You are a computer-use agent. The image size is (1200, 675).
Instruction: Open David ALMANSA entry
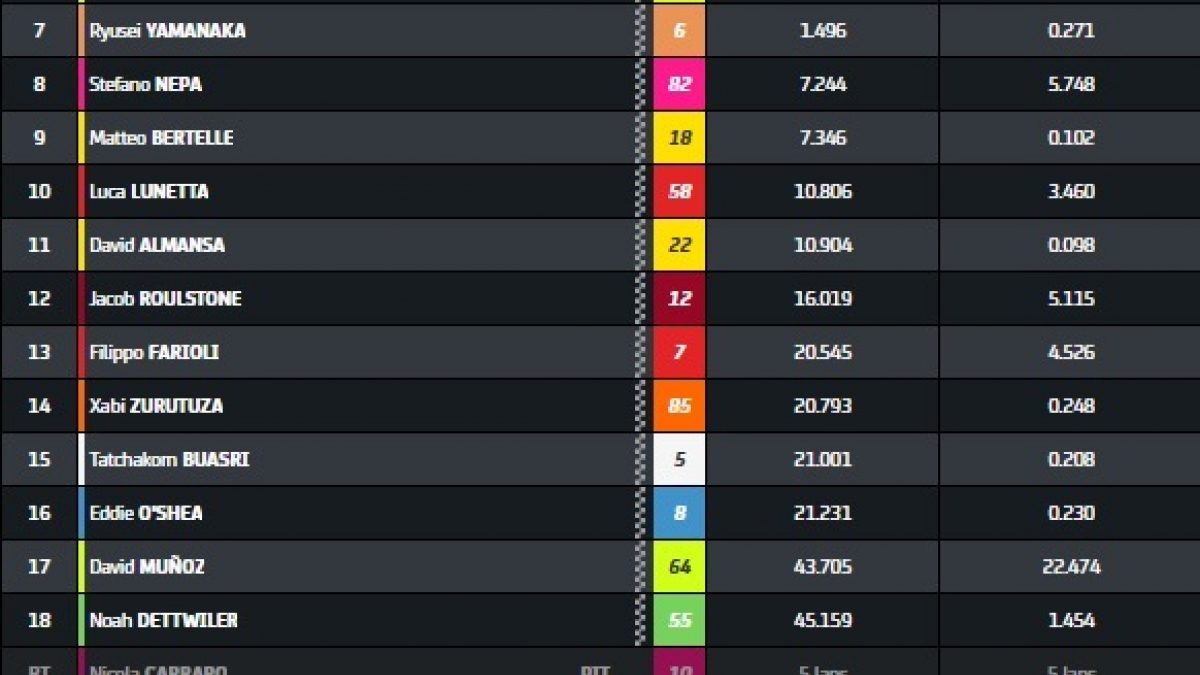click(x=157, y=246)
